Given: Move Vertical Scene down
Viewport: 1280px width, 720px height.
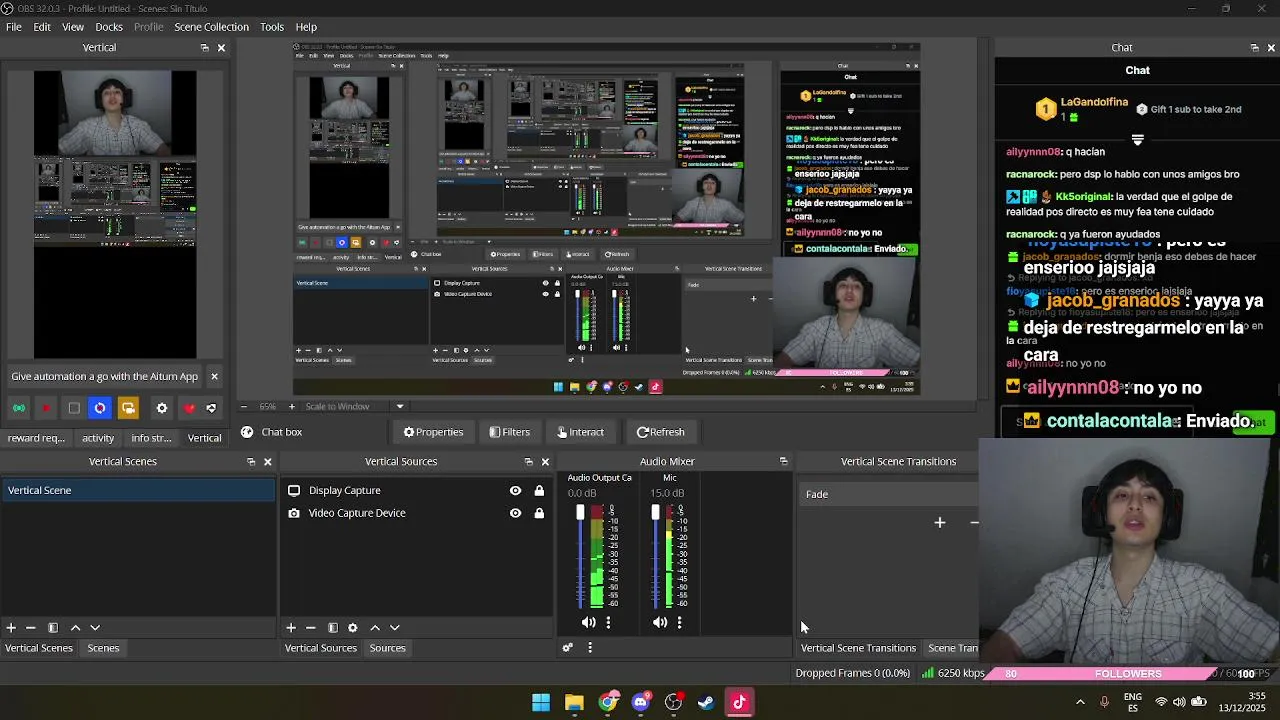Looking at the screenshot, I should [x=95, y=628].
